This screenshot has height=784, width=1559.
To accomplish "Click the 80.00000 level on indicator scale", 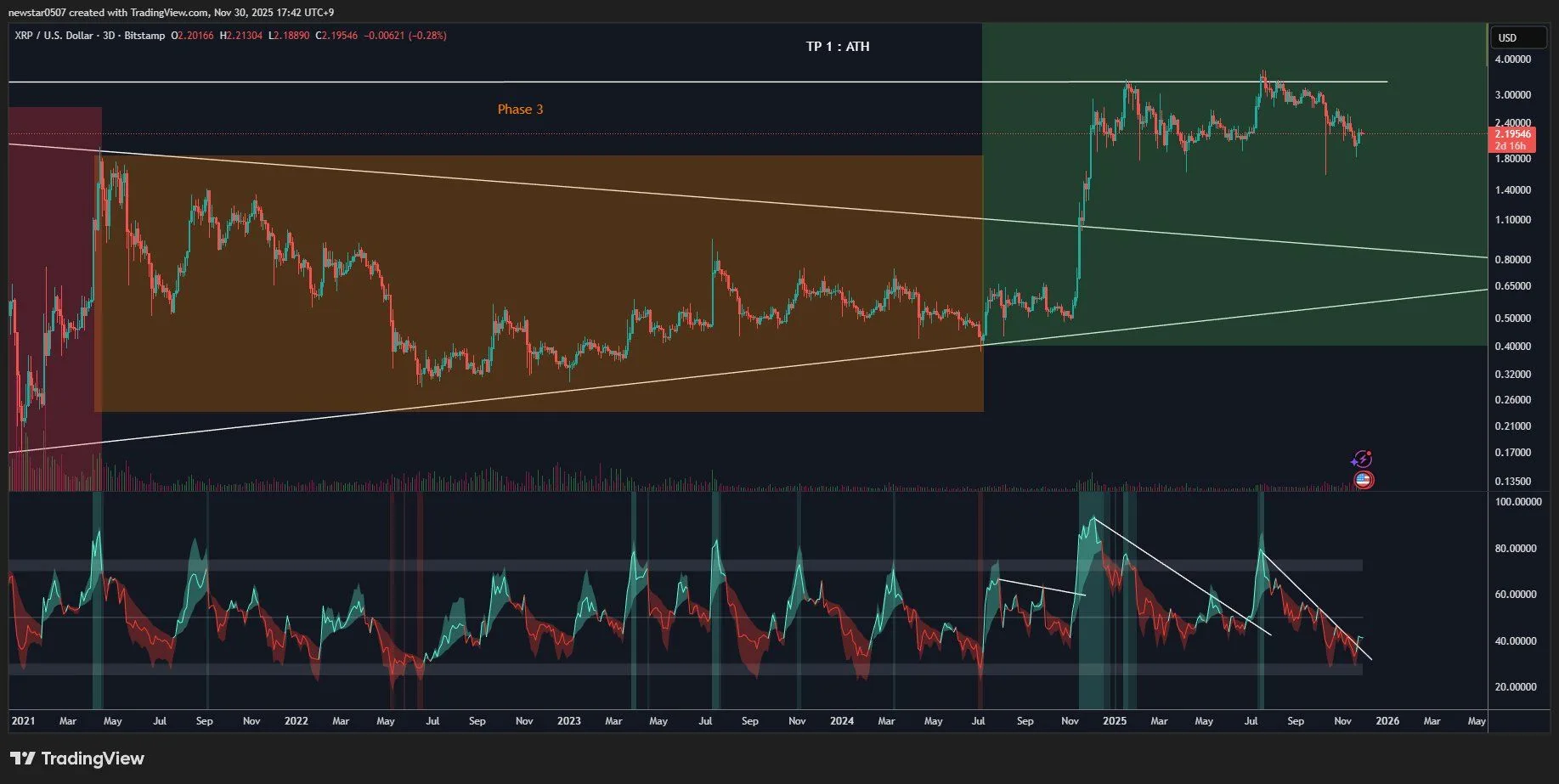I will (x=1515, y=549).
